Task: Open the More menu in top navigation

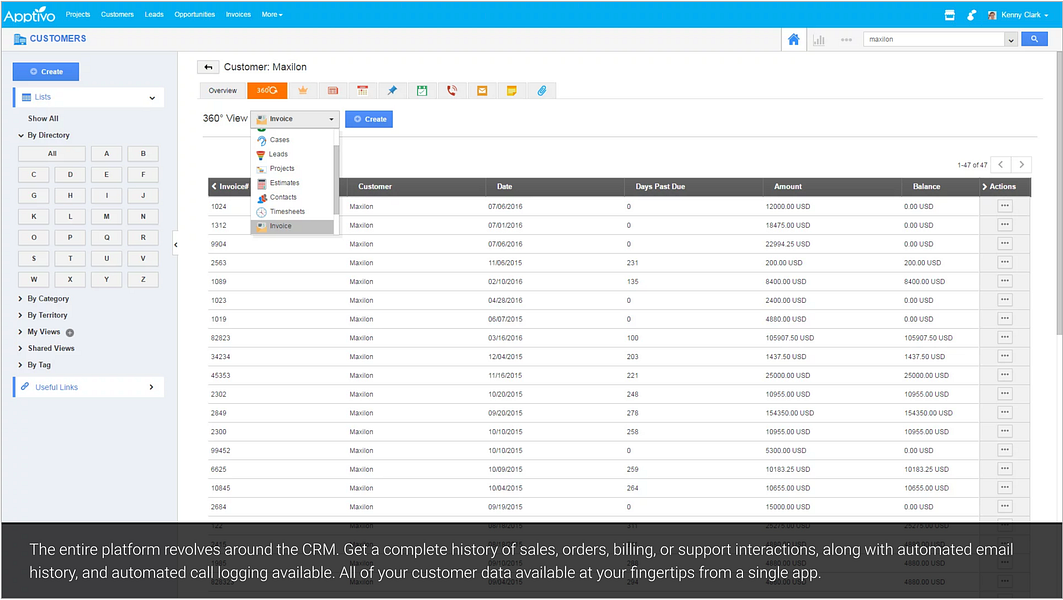Action: (272, 14)
